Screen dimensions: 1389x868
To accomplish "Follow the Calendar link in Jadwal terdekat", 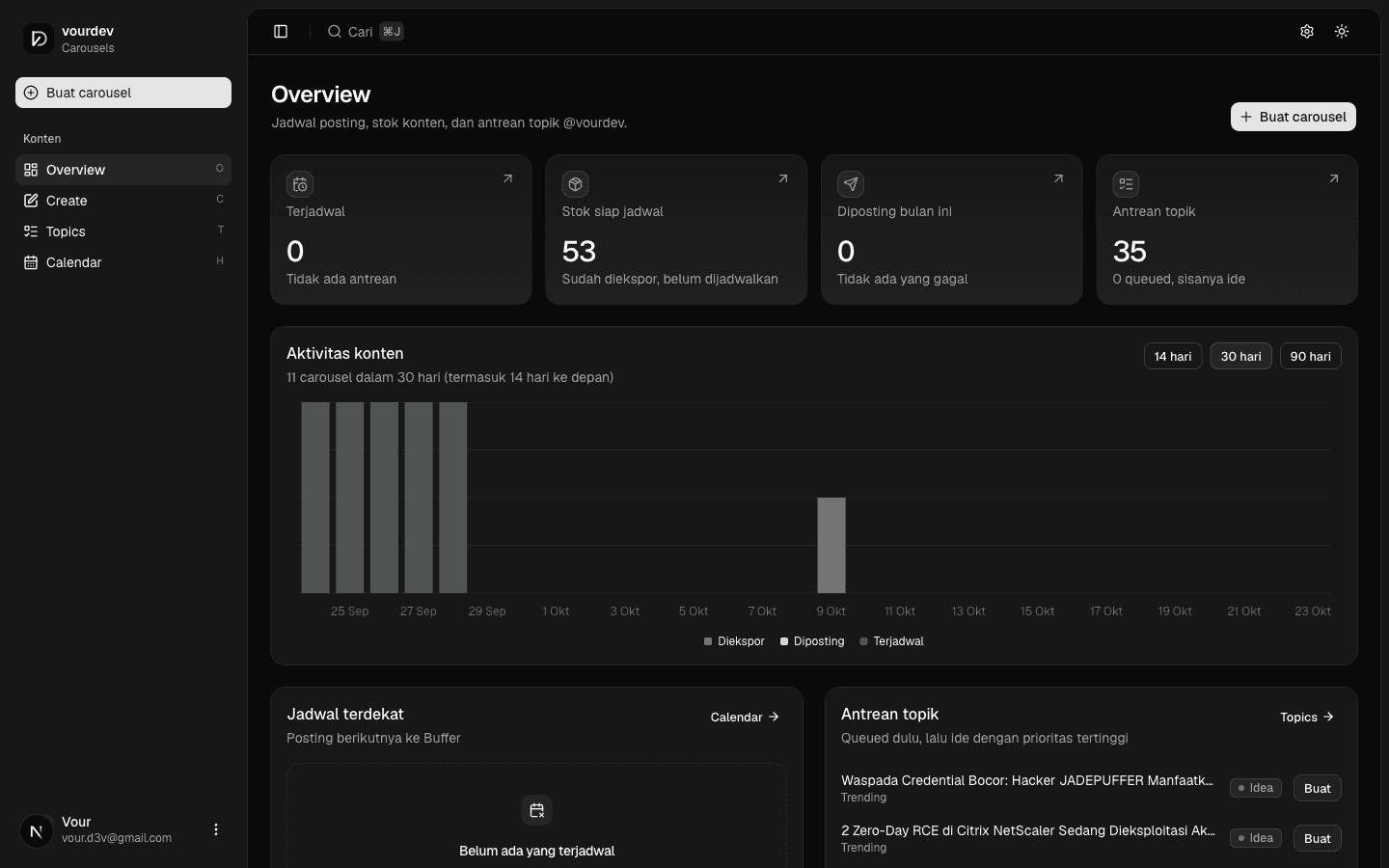I will point(745,717).
